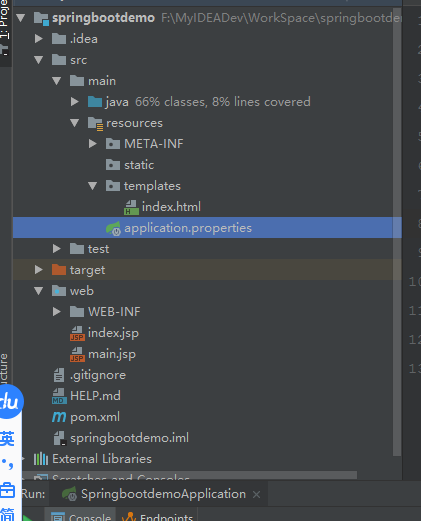
Task: Click the Spring leaf icon of application.properties
Action: pos(113,229)
